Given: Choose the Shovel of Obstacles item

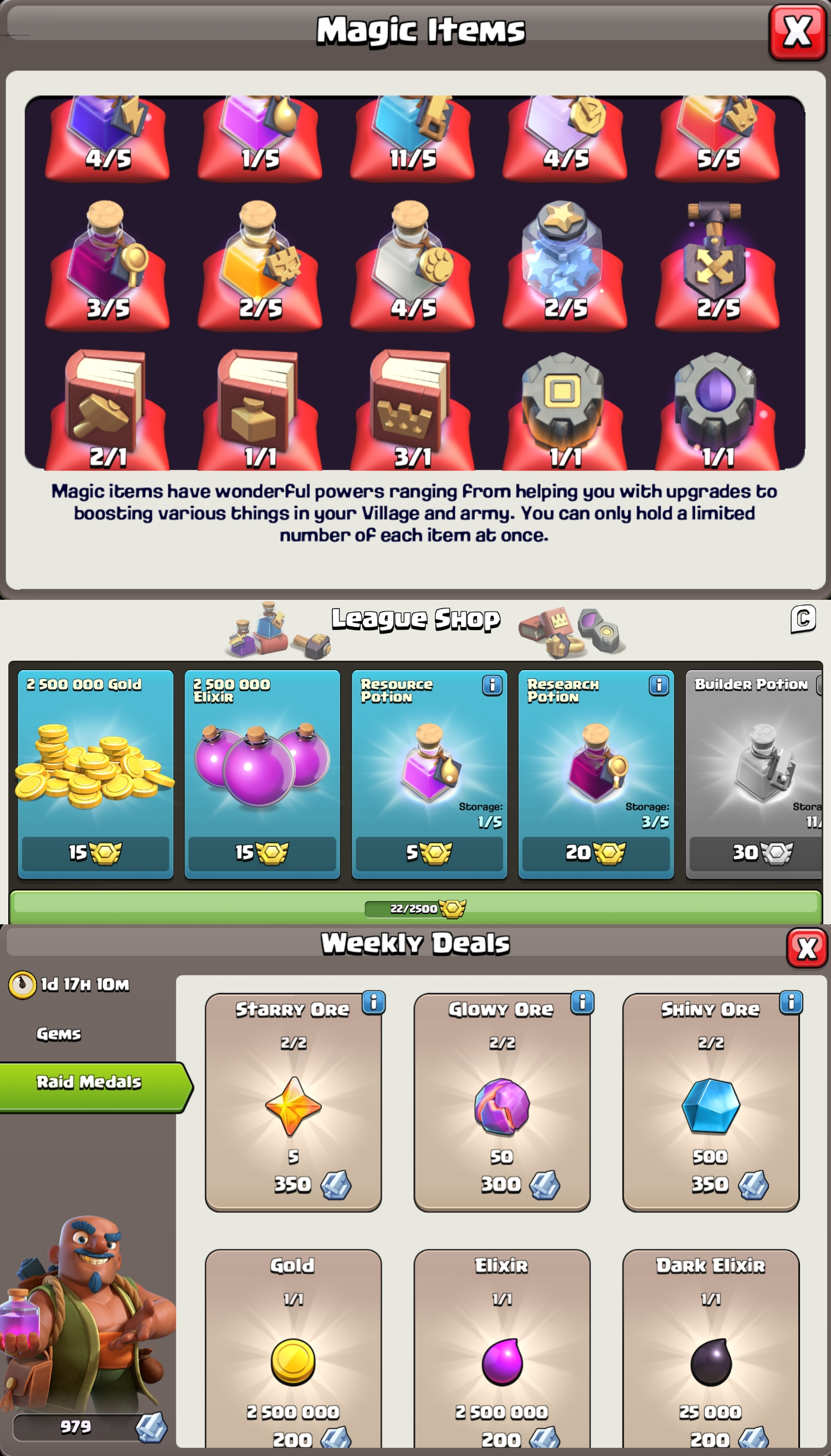Looking at the screenshot, I should [717, 263].
